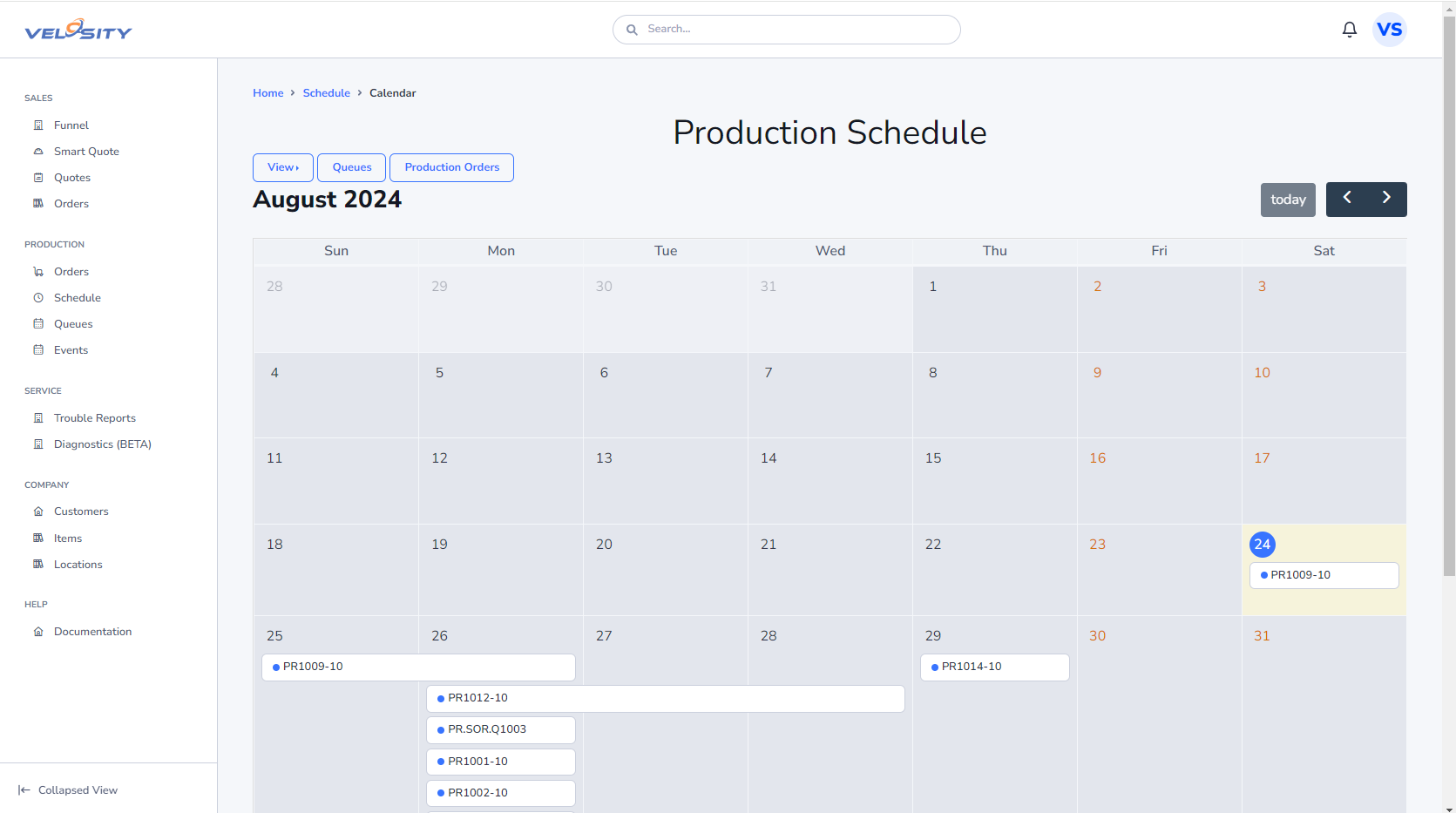The width and height of the screenshot is (1456, 813).
Task: Follow the Home breadcrumb link
Action: tap(267, 93)
